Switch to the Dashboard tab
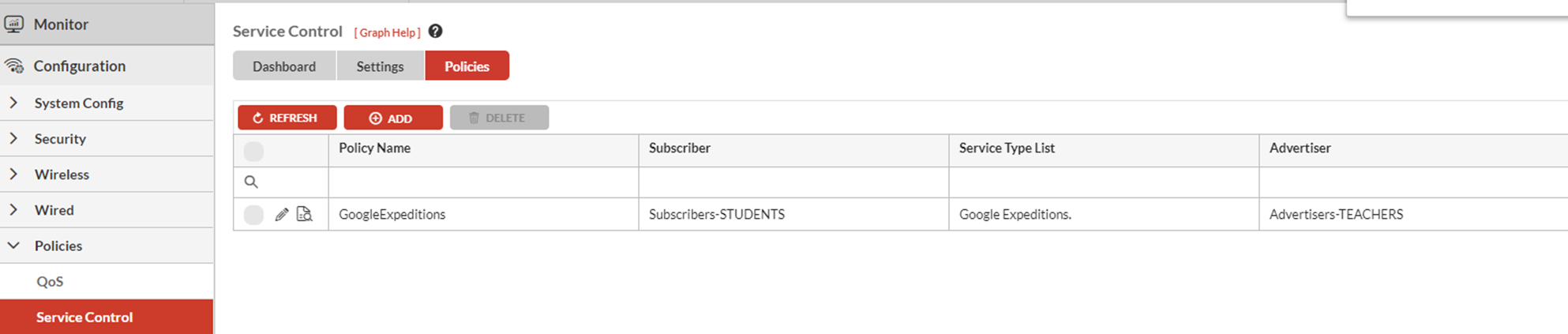 point(284,66)
